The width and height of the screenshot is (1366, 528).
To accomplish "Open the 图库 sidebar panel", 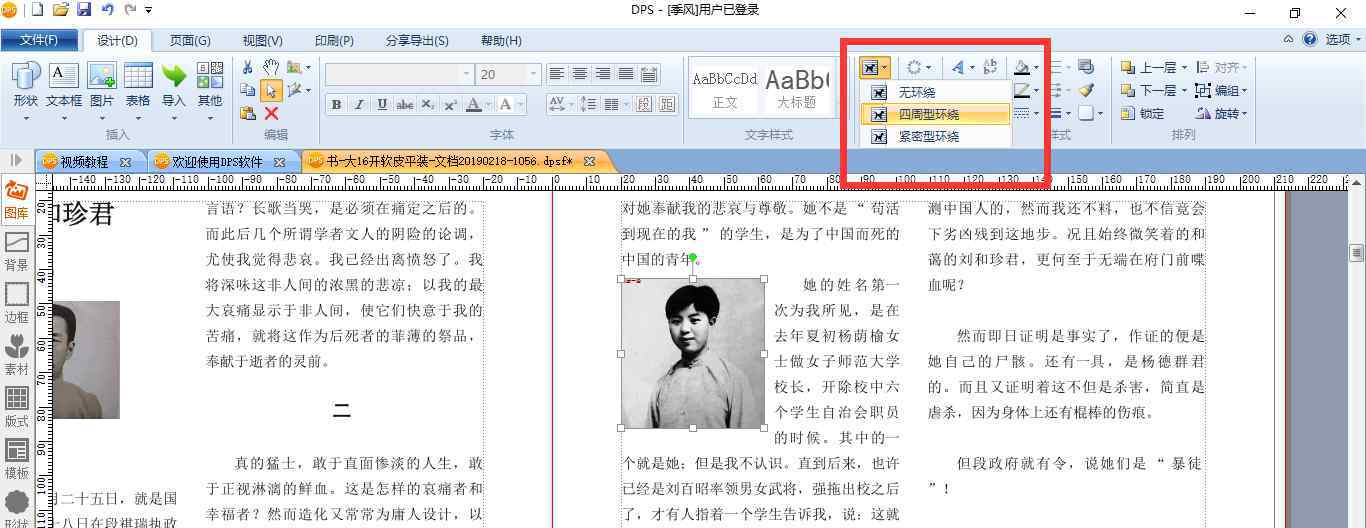I will [16, 200].
